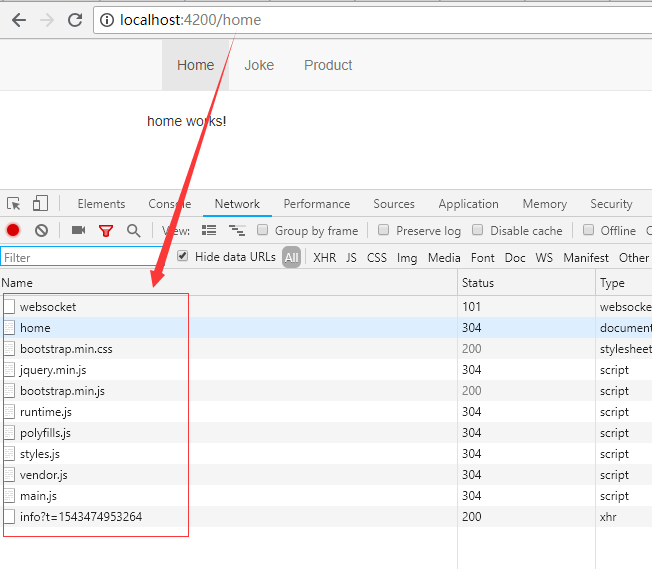Click the capture screenshots camera icon
This screenshot has height=569, width=652.
(78, 230)
